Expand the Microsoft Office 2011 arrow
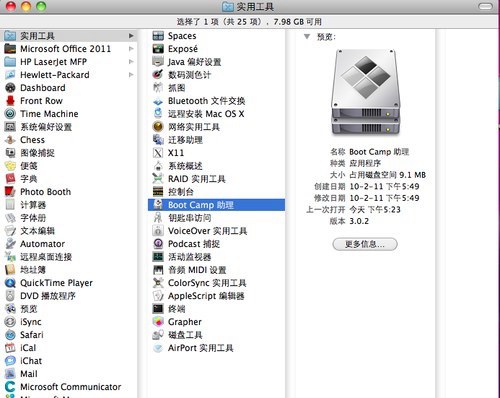The width and height of the screenshot is (500, 398). (x=131, y=49)
